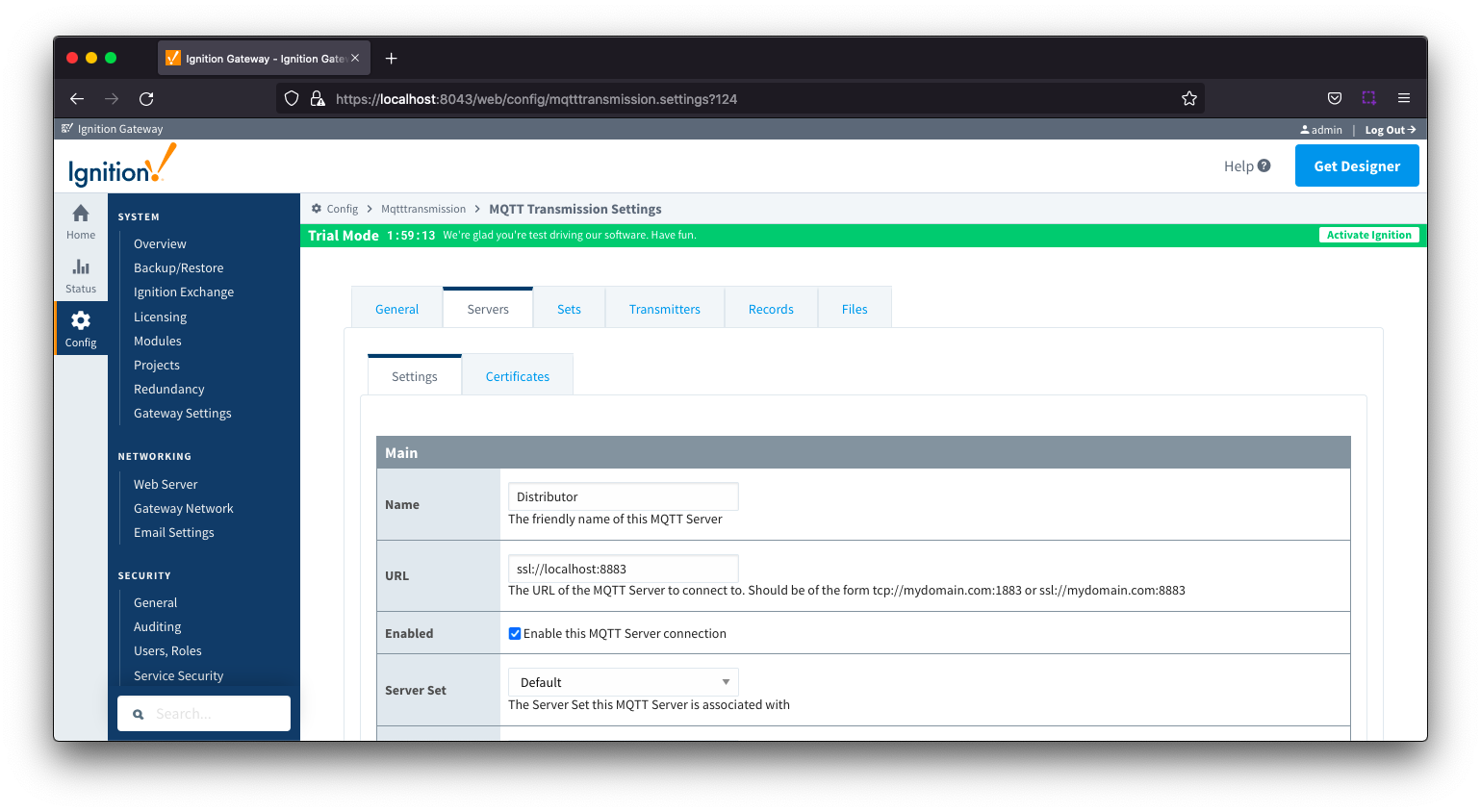Viewport: 1481px width, 812px height.
Task: Open General under Security
Action: tap(156, 602)
